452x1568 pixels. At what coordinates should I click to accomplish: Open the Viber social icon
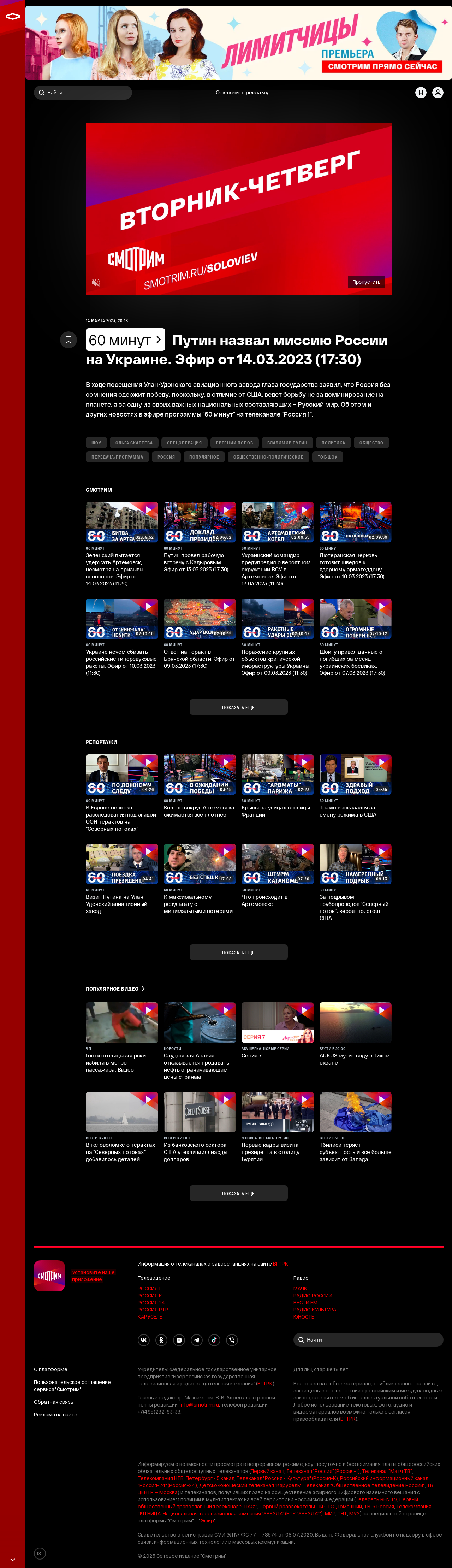[232, 1340]
